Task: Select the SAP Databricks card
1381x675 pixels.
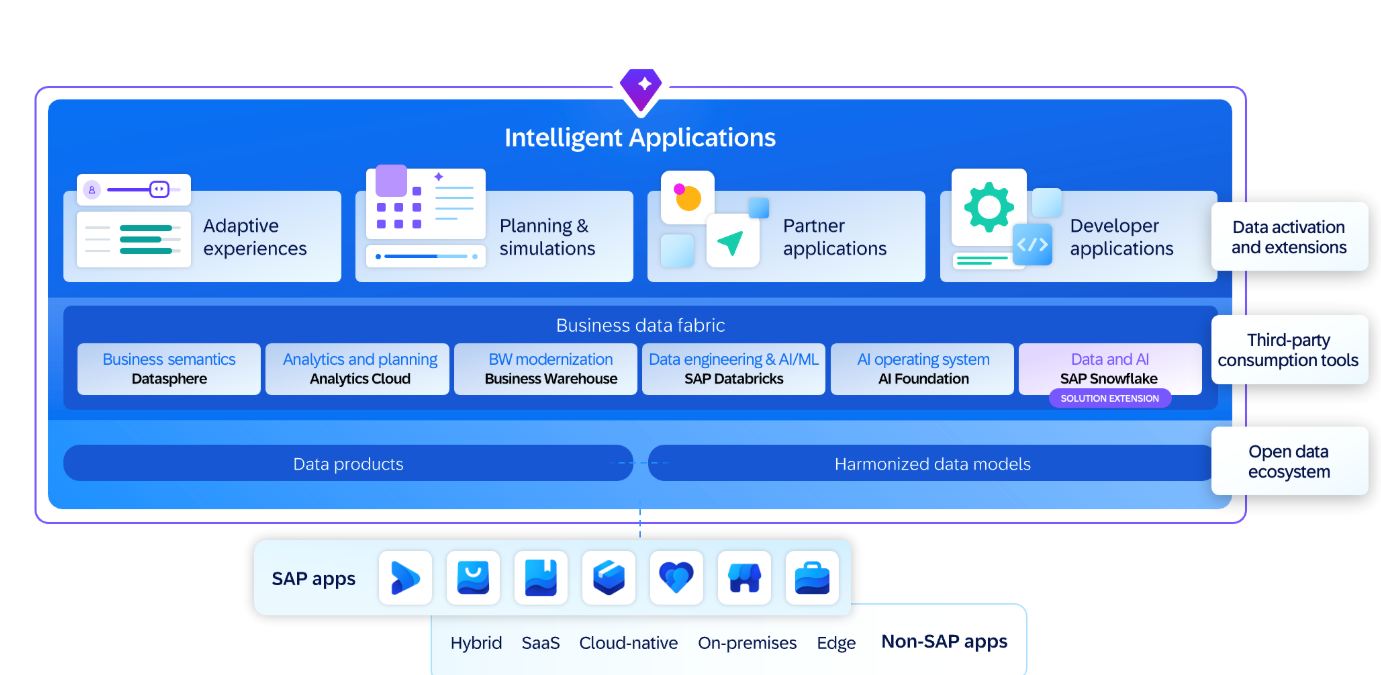Action: tap(734, 369)
